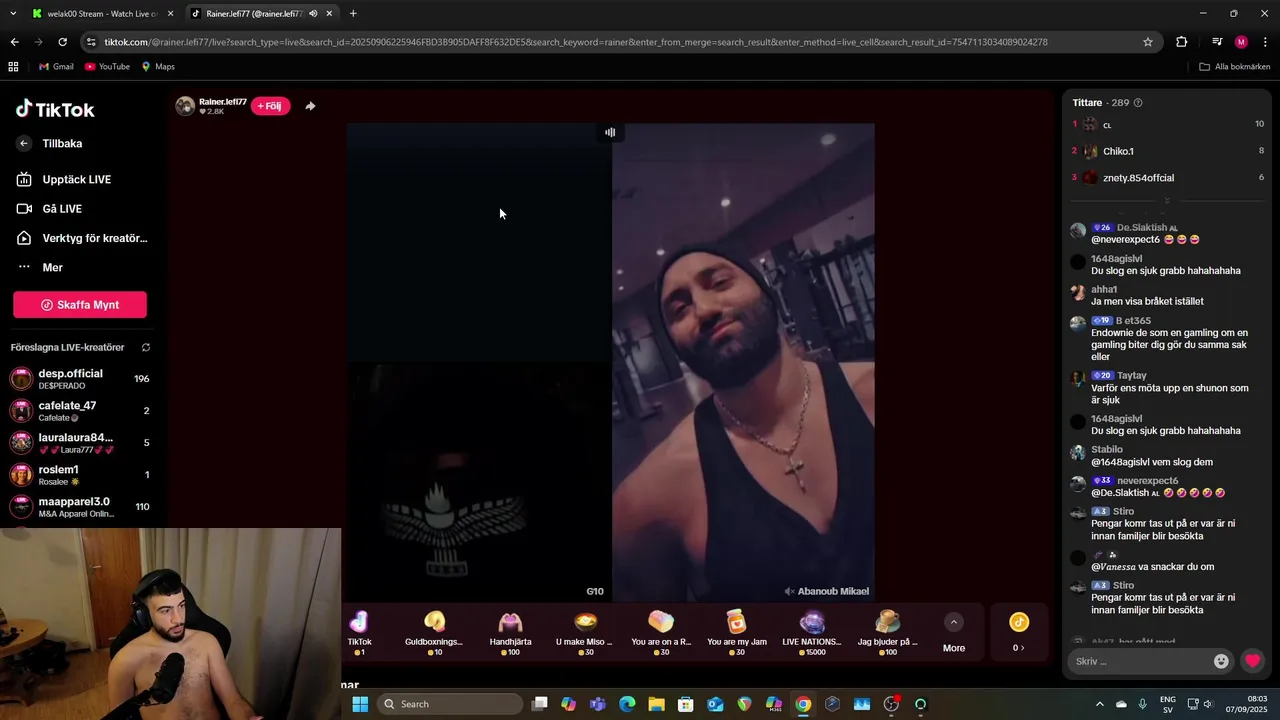1280x720 pixels.
Task: Send the LIVE NATIONS gift
Action: pos(812,633)
